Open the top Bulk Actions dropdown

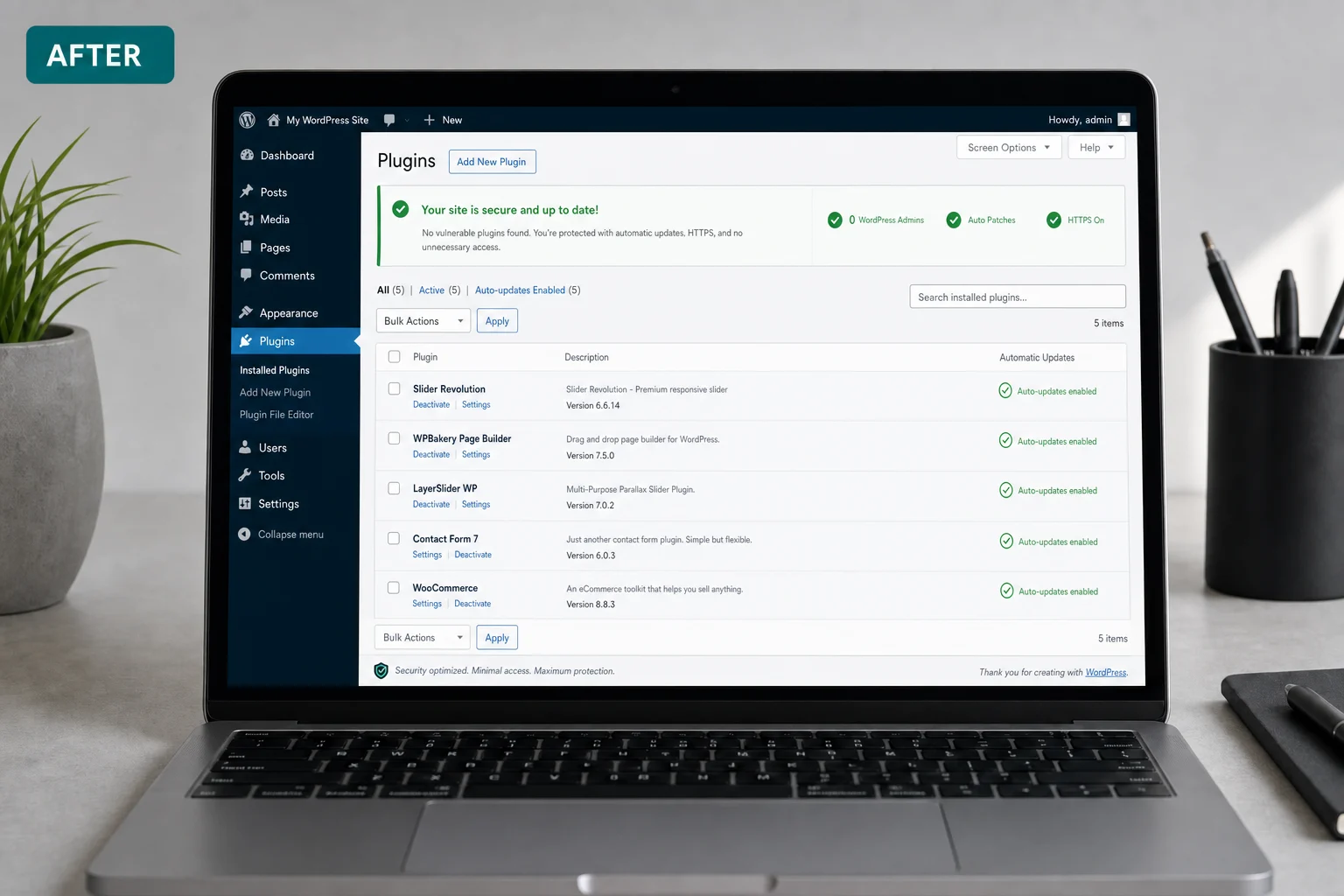pyautogui.click(x=423, y=321)
